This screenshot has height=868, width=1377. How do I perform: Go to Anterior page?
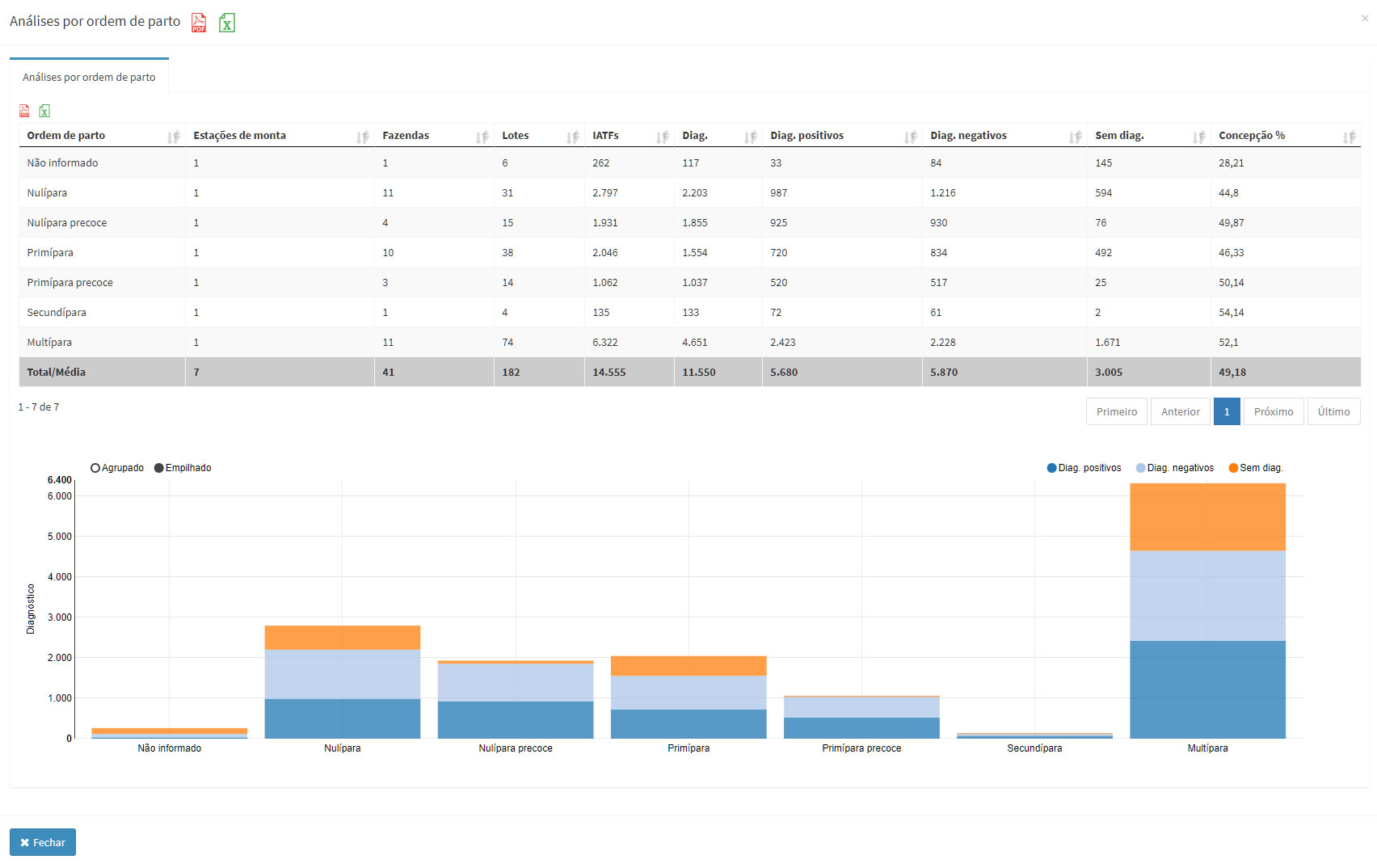[1180, 411]
